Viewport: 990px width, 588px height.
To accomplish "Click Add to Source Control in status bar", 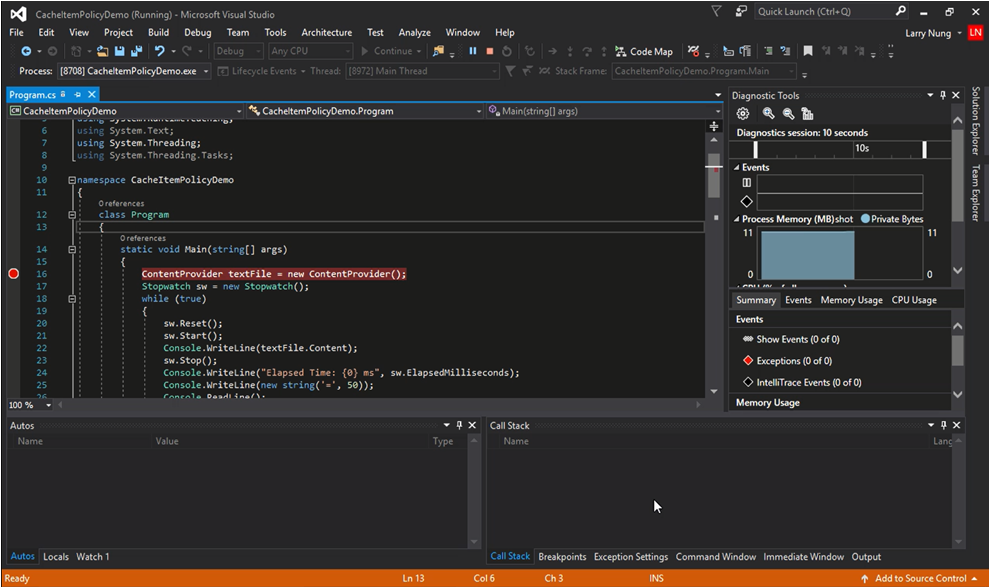I will coord(920,578).
